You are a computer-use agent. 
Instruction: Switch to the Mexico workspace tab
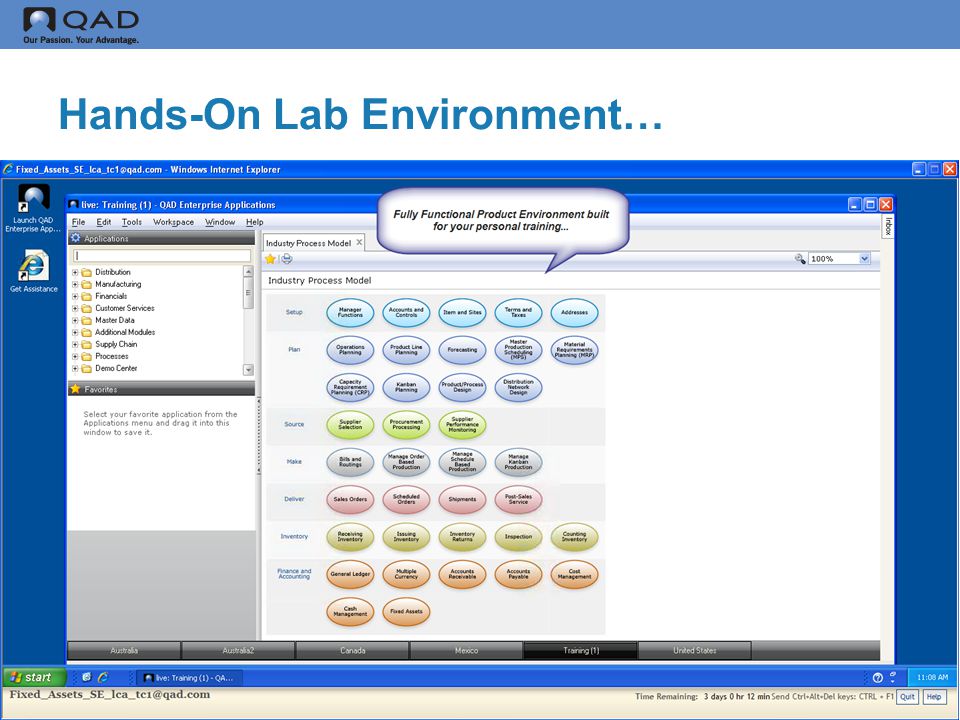467,650
